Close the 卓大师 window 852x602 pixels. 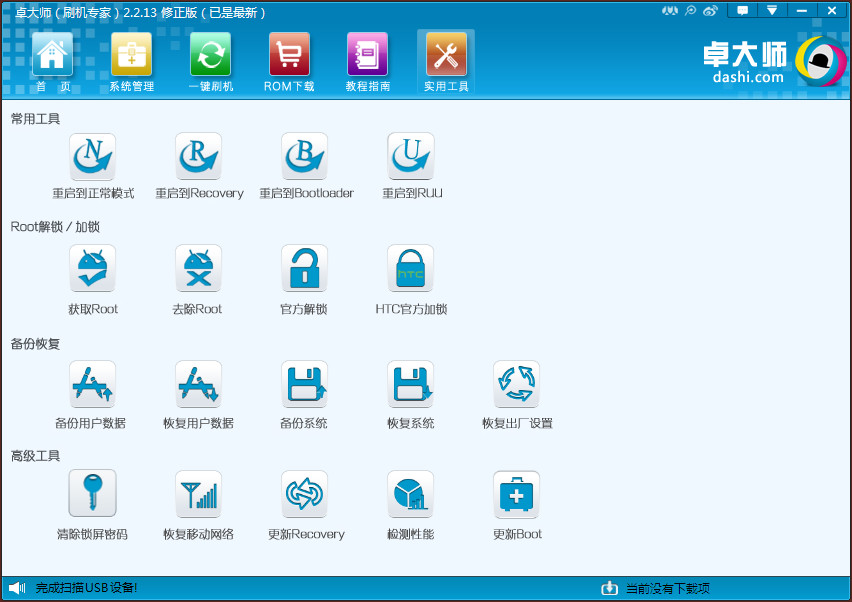(x=832, y=10)
